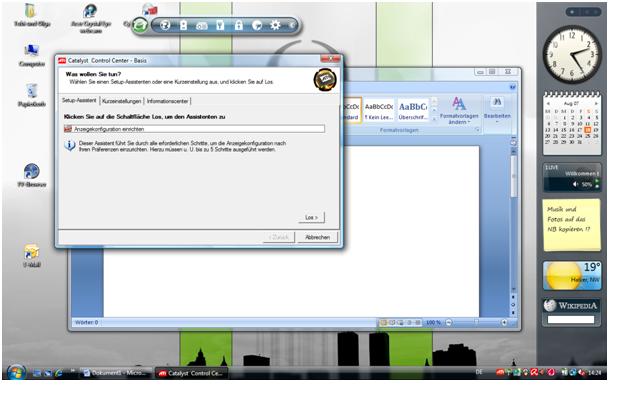
Task: Select 'Anzeigekonfiguration einrichten' list entry
Action: (x=194, y=129)
